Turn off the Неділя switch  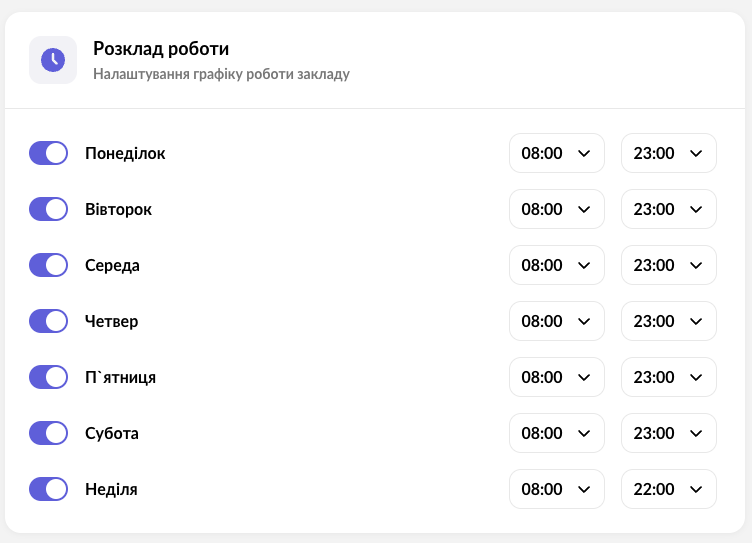pos(48,490)
